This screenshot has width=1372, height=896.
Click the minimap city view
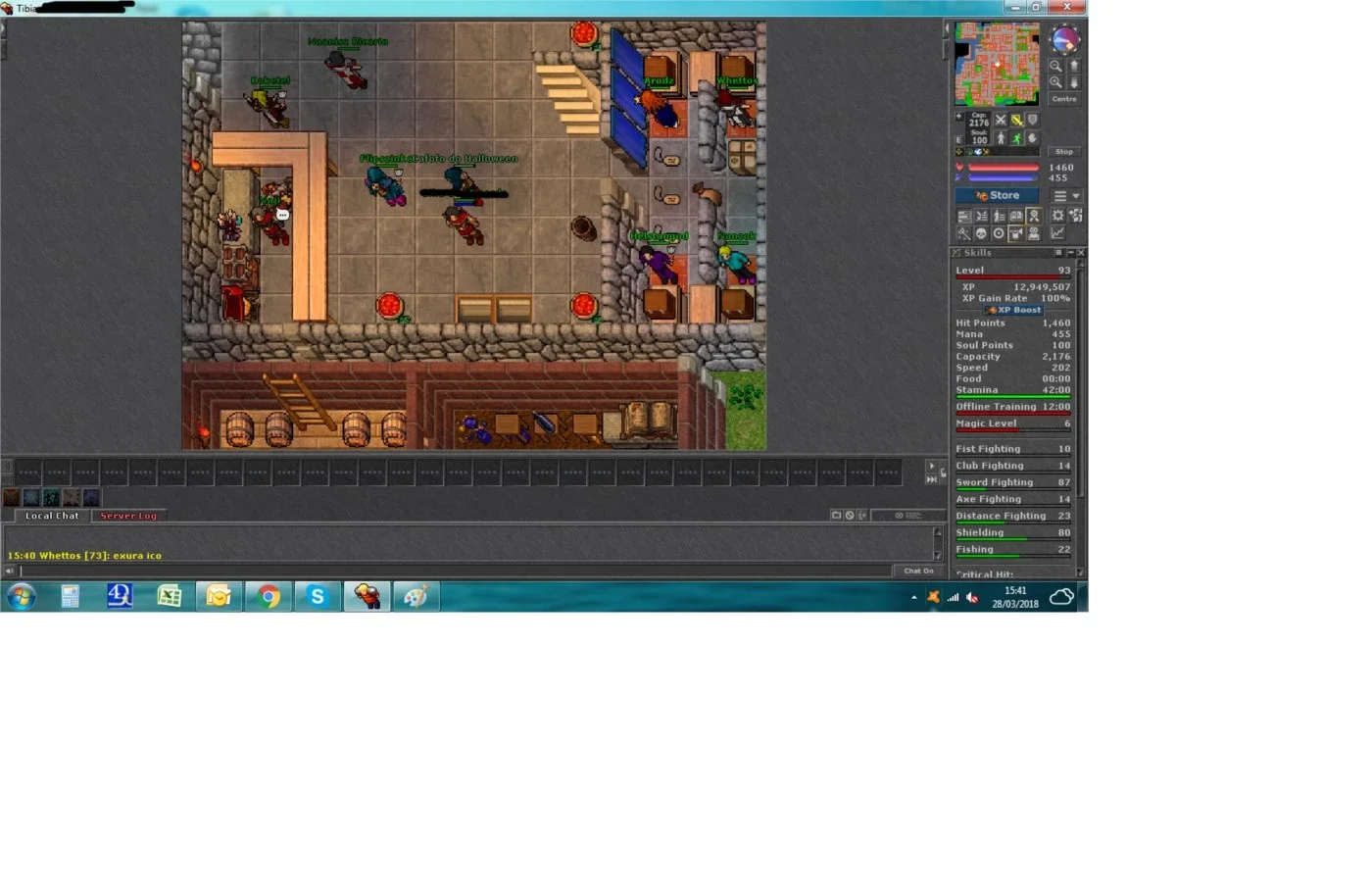[x=997, y=63]
